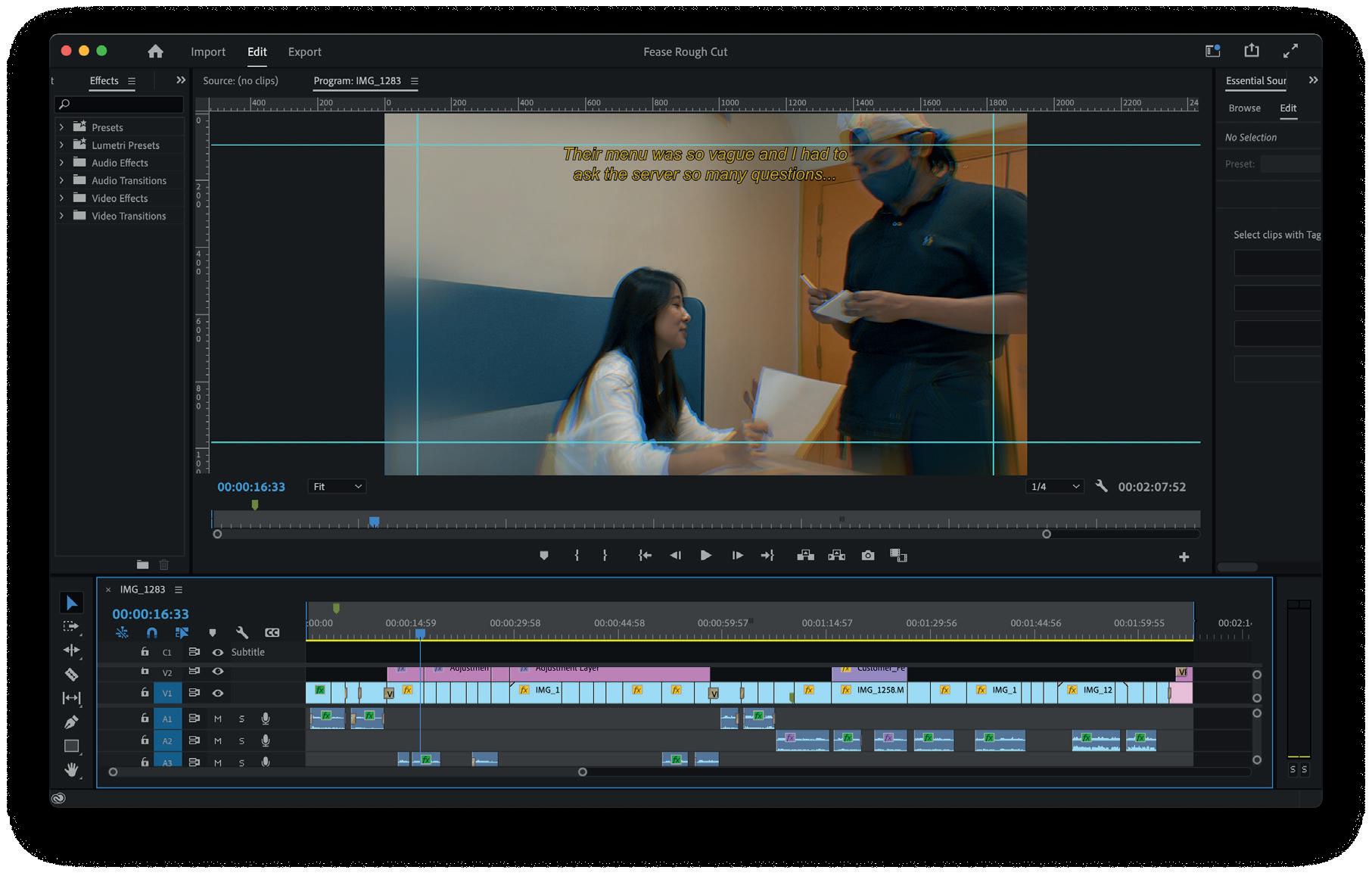1372x873 pixels.
Task: Select the Hand tool
Action: pyautogui.click(x=71, y=769)
